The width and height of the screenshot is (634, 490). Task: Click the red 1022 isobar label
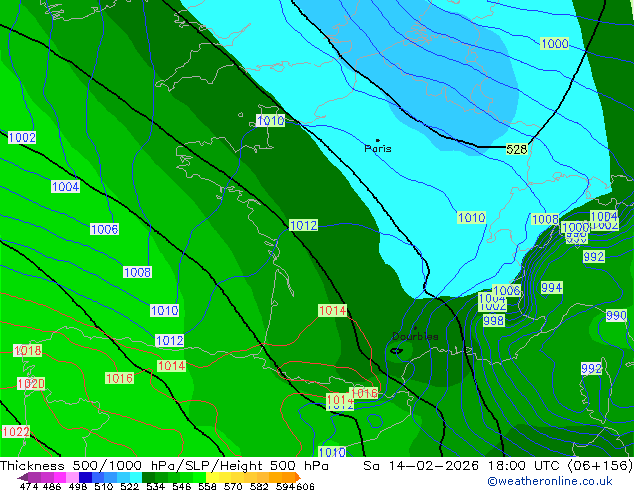click(16, 431)
